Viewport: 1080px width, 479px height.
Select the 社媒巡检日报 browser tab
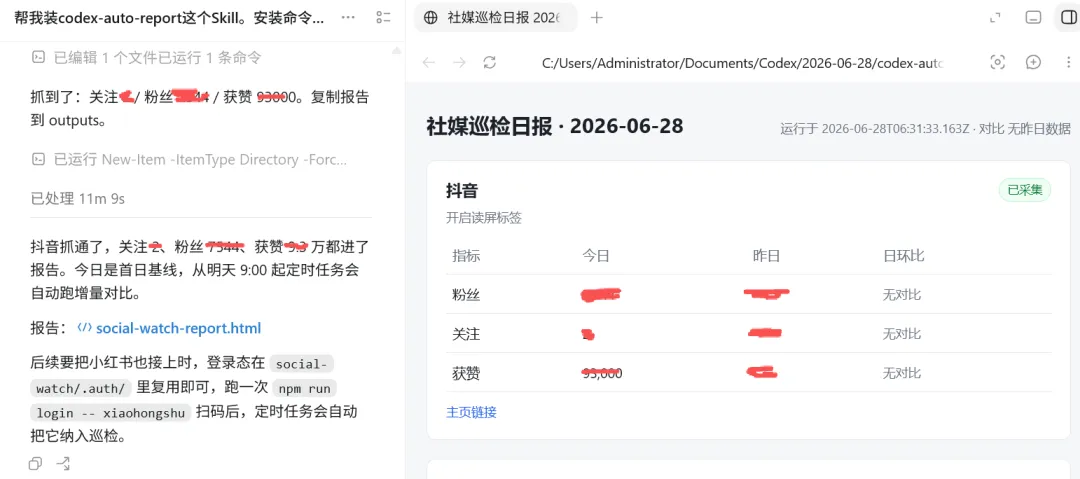[x=496, y=18]
